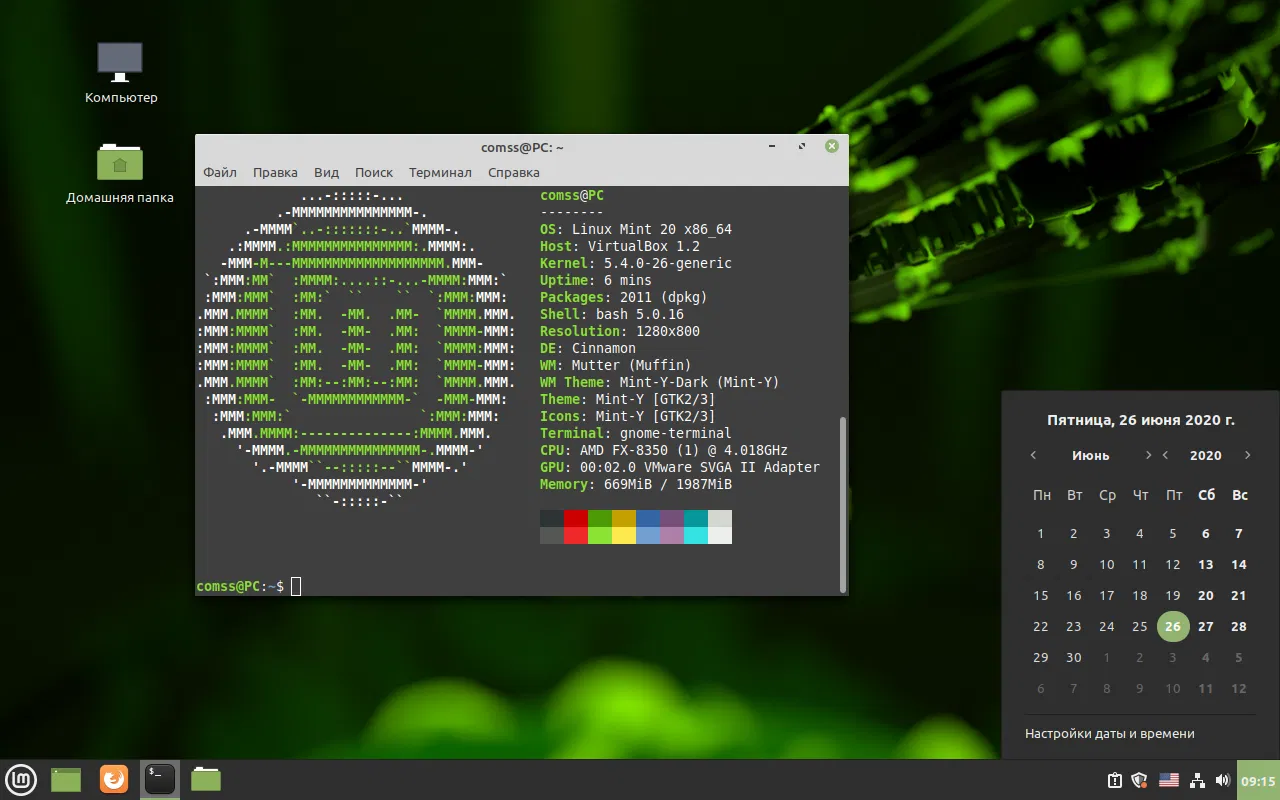Advance the calendar year with the right arrow
This screenshot has width=1280, height=800.
[x=1247, y=455]
